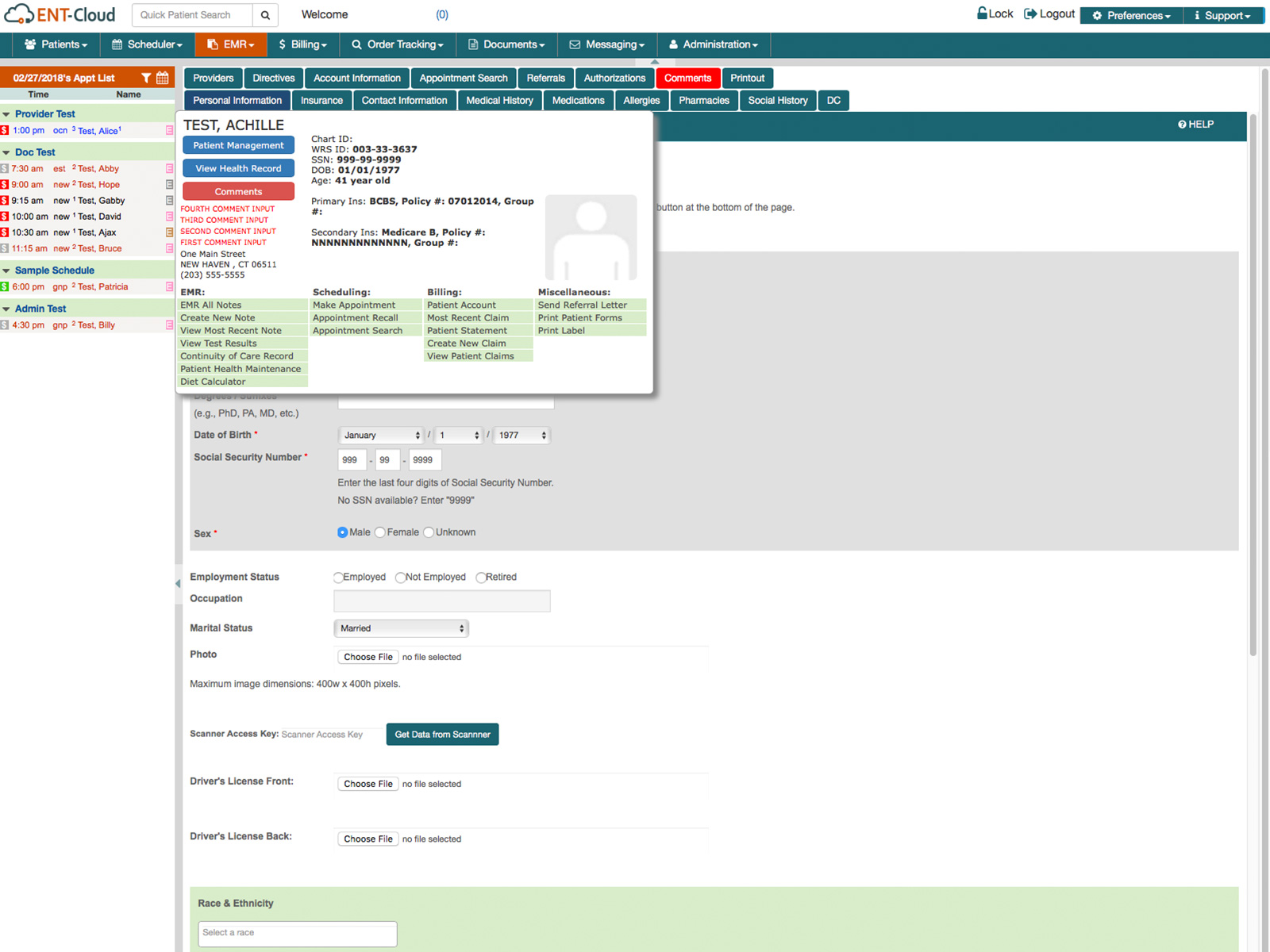Image resolution: width=1270 pixels, height=952 pixels.
Task: Select the Retired employment status option
Action: [481, 577]
